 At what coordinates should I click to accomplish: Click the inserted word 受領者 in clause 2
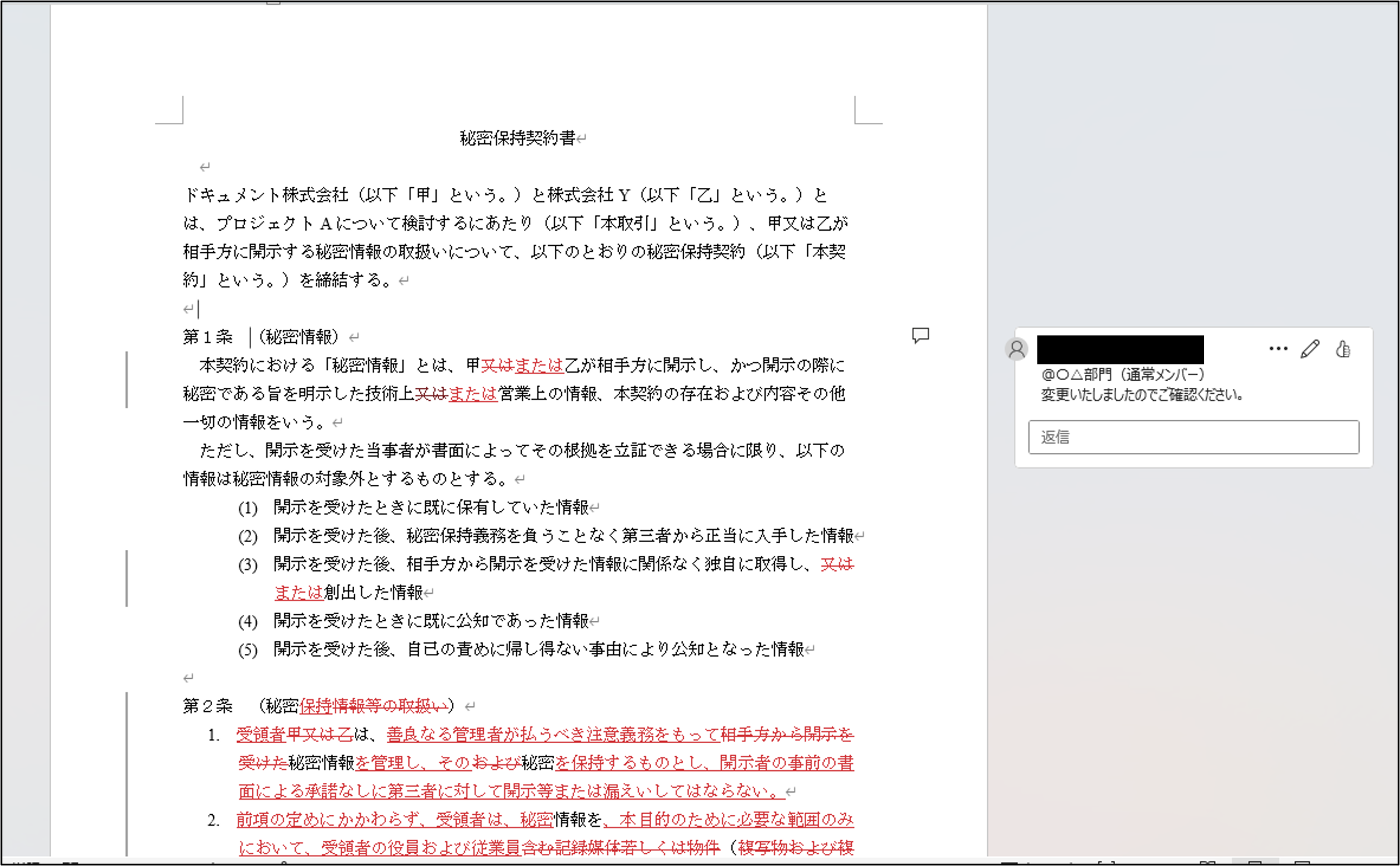[x=260, y=734]
